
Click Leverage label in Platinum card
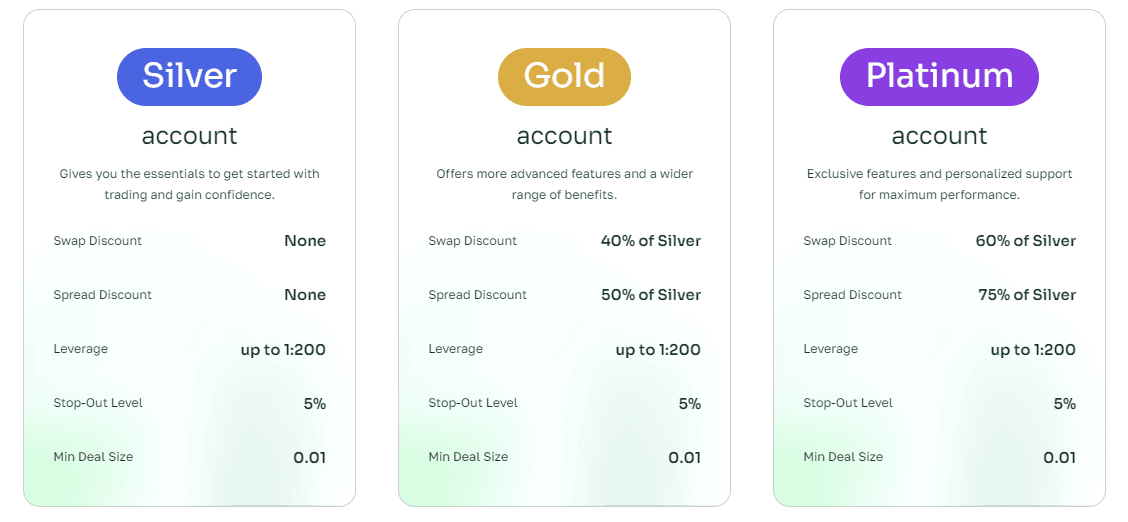tap(830, 349)
